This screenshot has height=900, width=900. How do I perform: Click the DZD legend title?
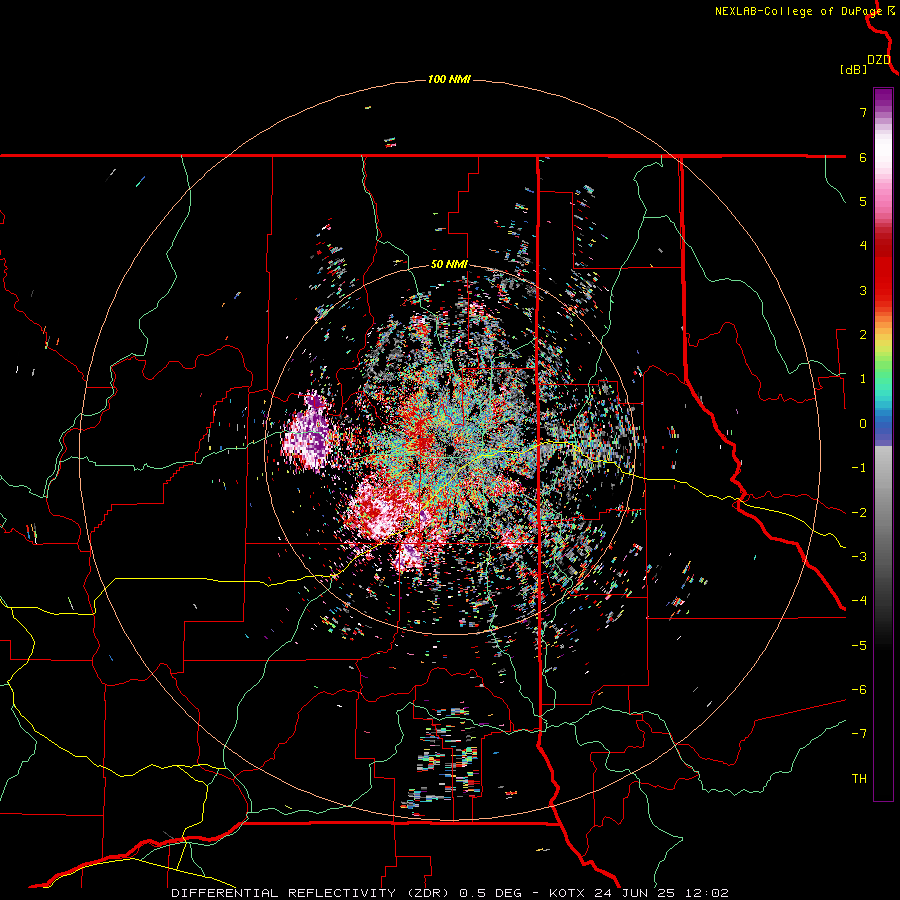coord(879,60)
